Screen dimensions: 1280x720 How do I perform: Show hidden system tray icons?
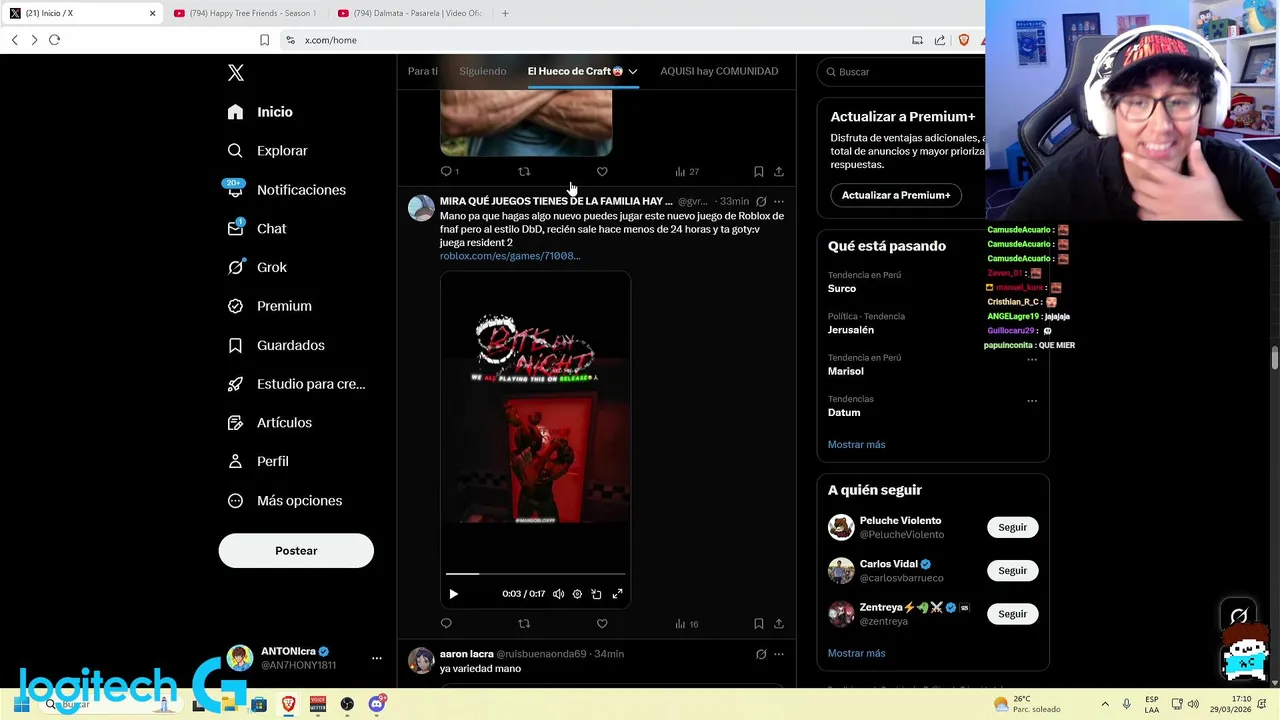[x=1105, y=704]
